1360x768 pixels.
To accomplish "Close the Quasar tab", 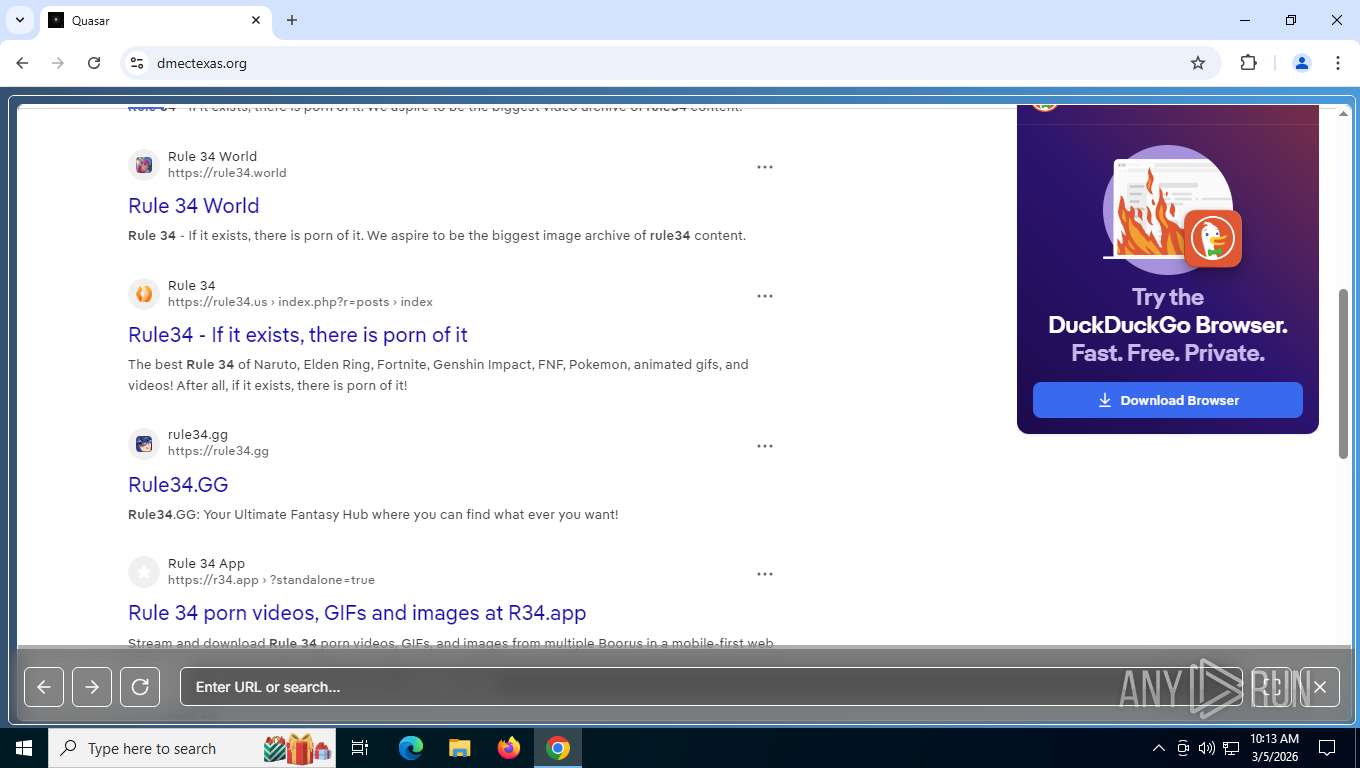I will [256, 20].
